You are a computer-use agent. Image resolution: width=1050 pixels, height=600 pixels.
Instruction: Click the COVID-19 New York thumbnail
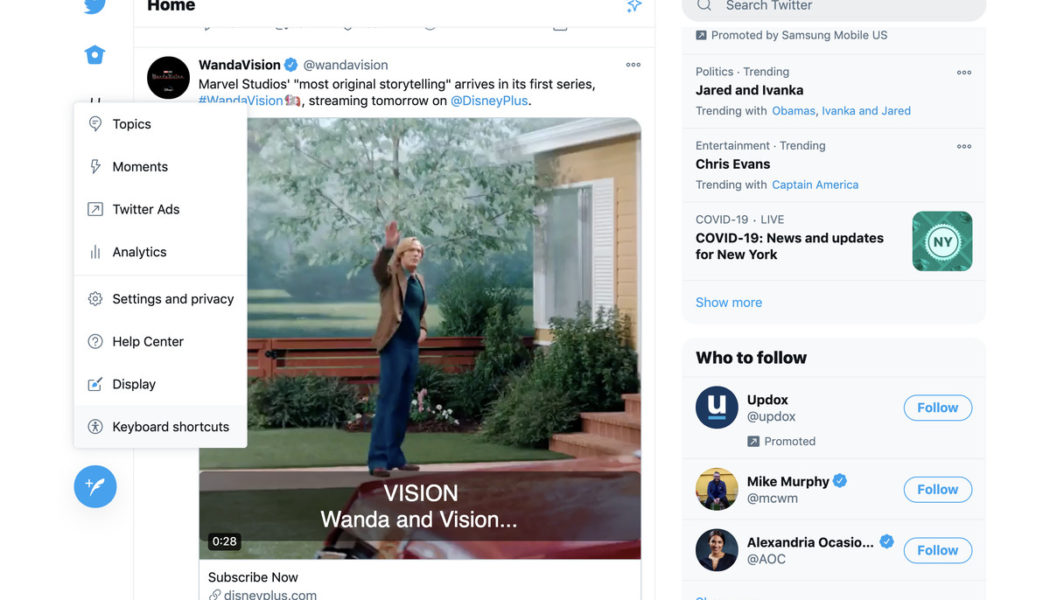pos(942,241)
